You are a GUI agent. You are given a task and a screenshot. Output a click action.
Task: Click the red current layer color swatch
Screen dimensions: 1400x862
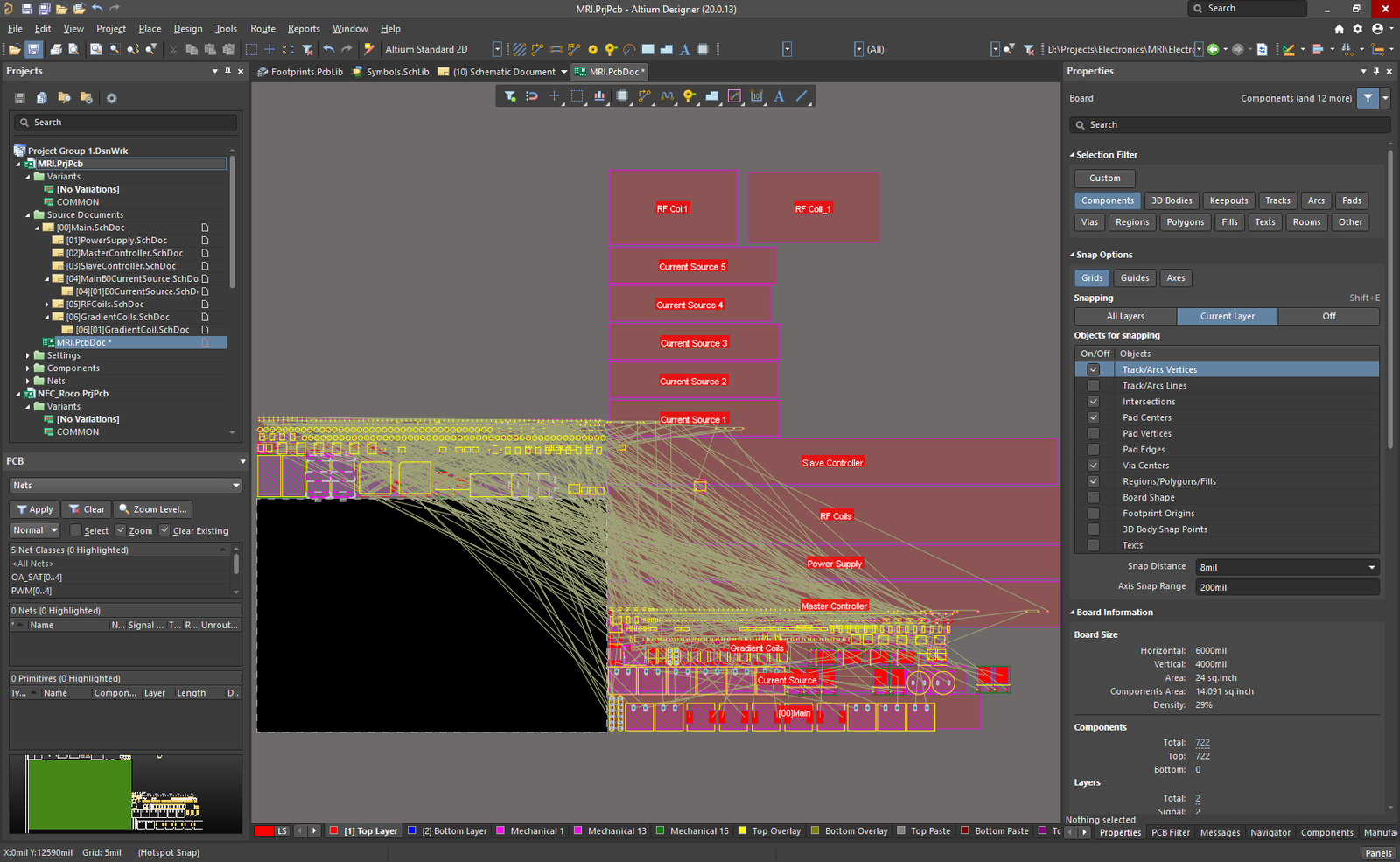(x=264, y=831)
